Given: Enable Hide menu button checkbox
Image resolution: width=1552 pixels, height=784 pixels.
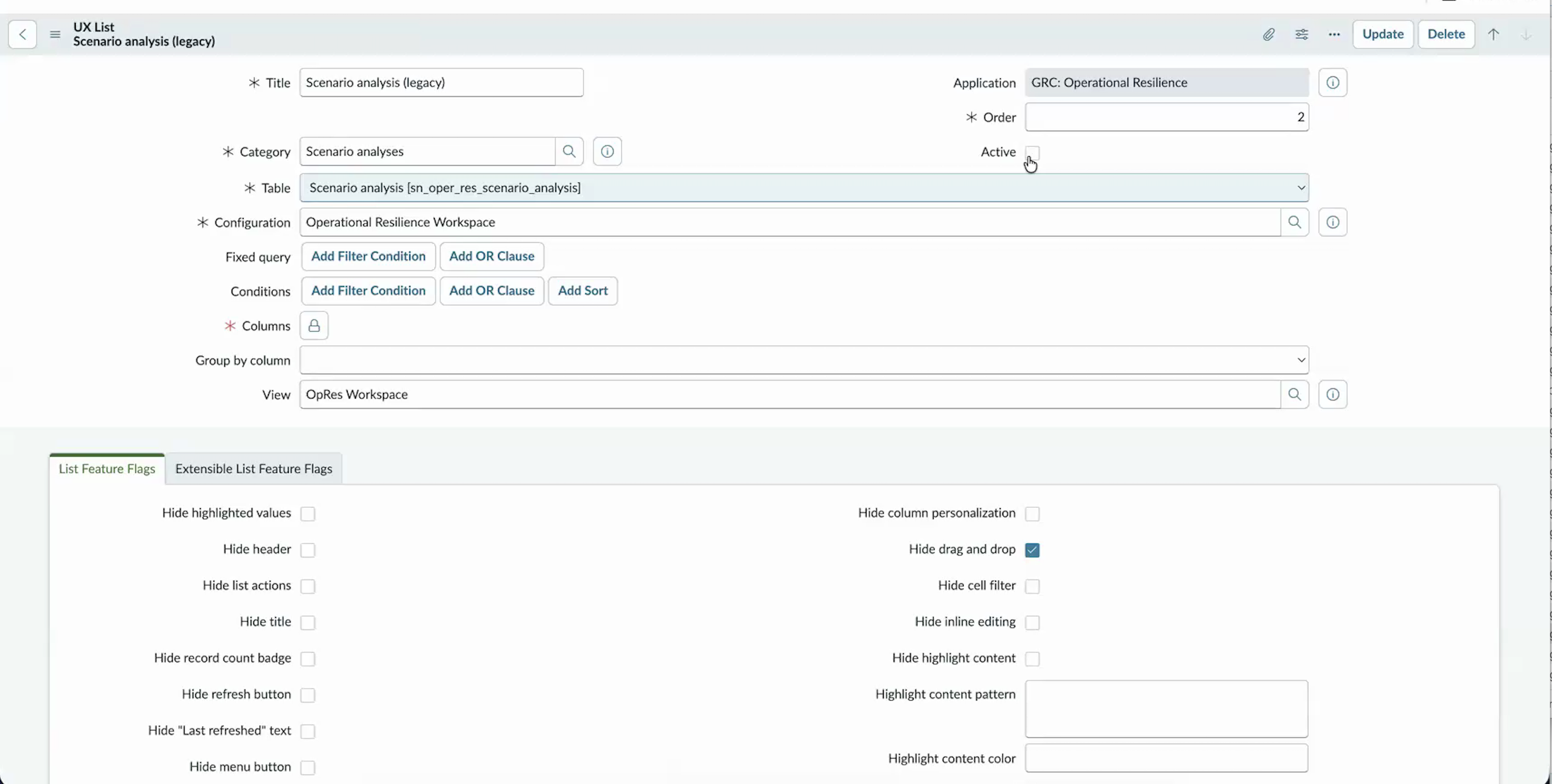Looking at the screenshot, I should coord(308,767).
